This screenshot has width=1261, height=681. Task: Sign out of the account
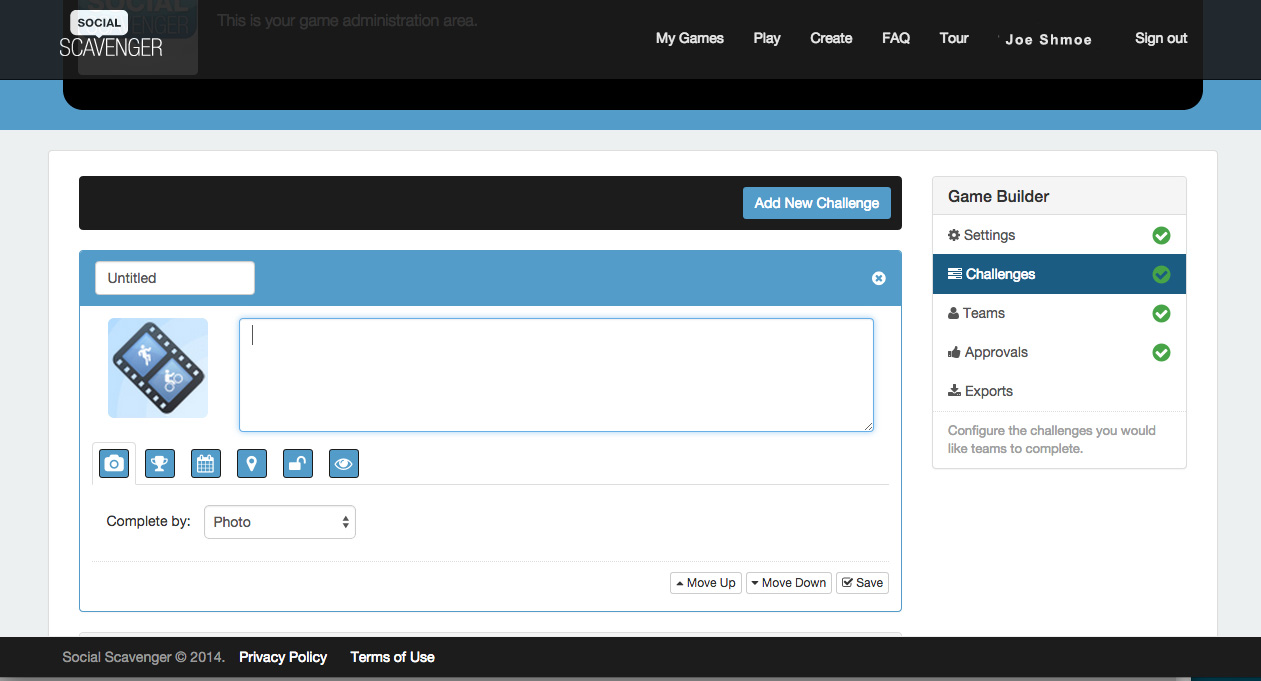(x=1161, y=38)
